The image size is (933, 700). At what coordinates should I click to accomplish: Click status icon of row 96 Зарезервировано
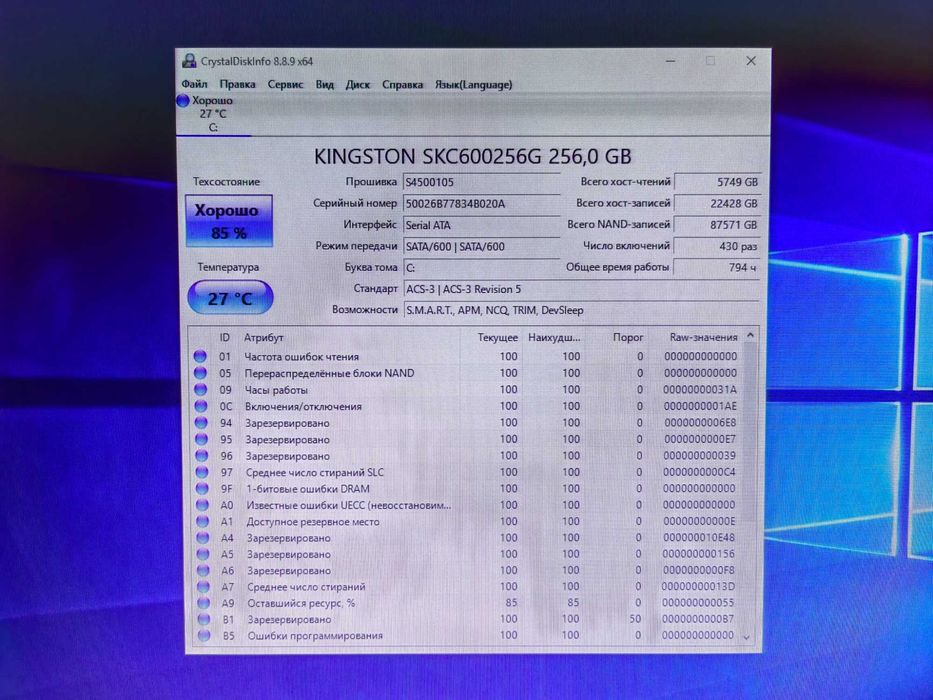click(x=202, y=456)
